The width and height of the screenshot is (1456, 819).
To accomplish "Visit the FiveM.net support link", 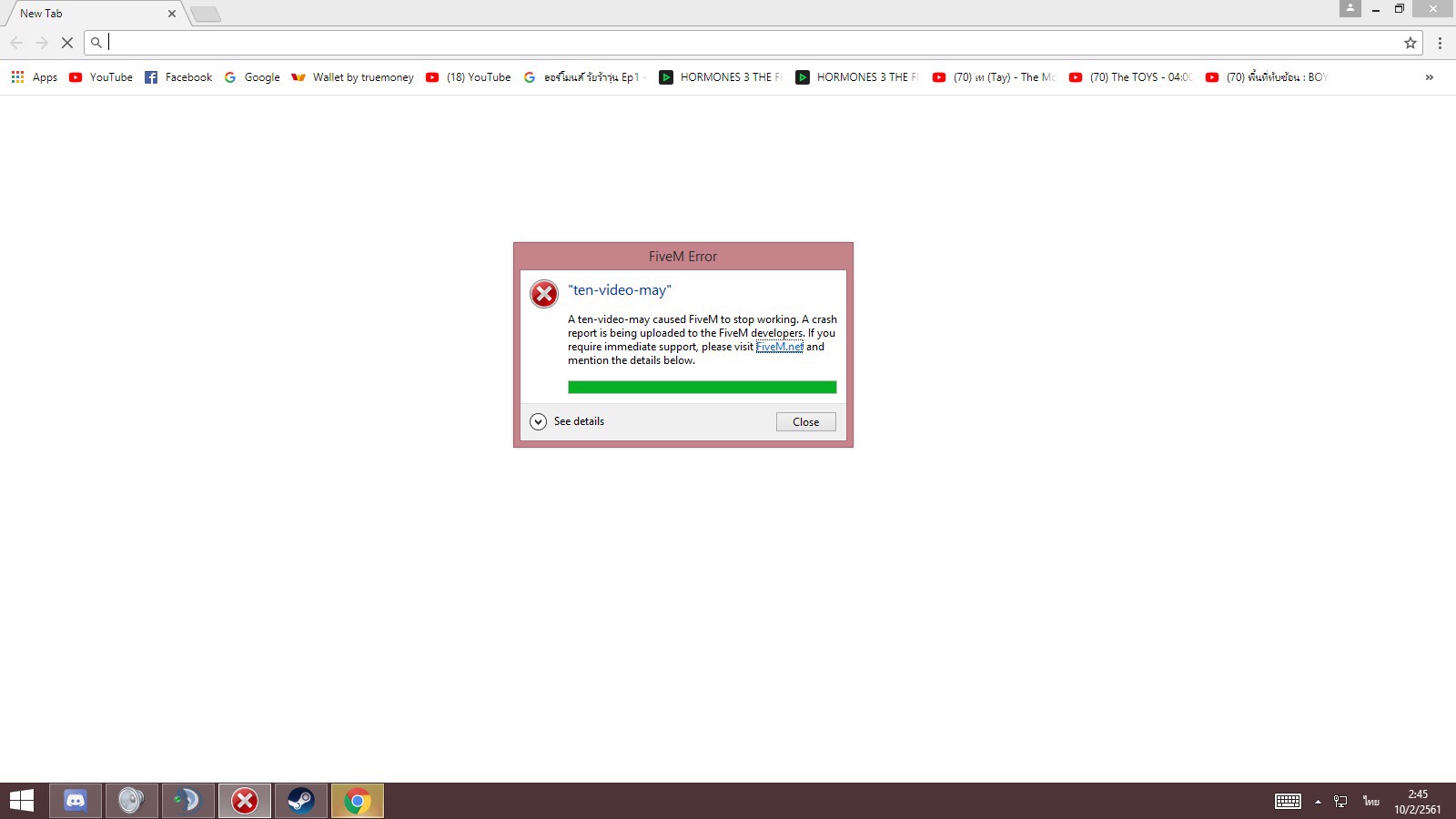I will pos(781,347).
